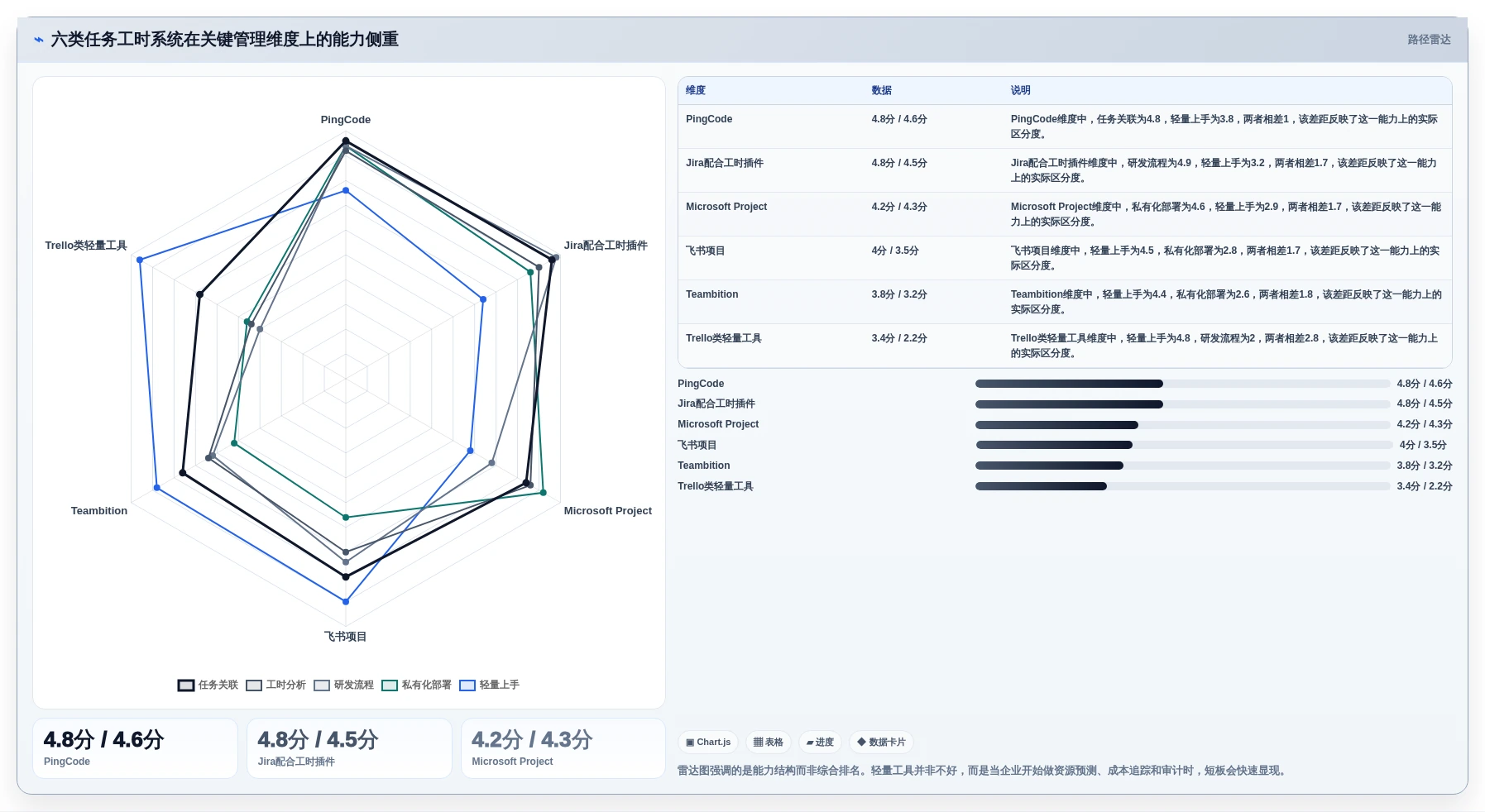The image size is (1485, 812).
Task: Click the 4分 / 3.5分 table data cell
Action: pos(895,251)
